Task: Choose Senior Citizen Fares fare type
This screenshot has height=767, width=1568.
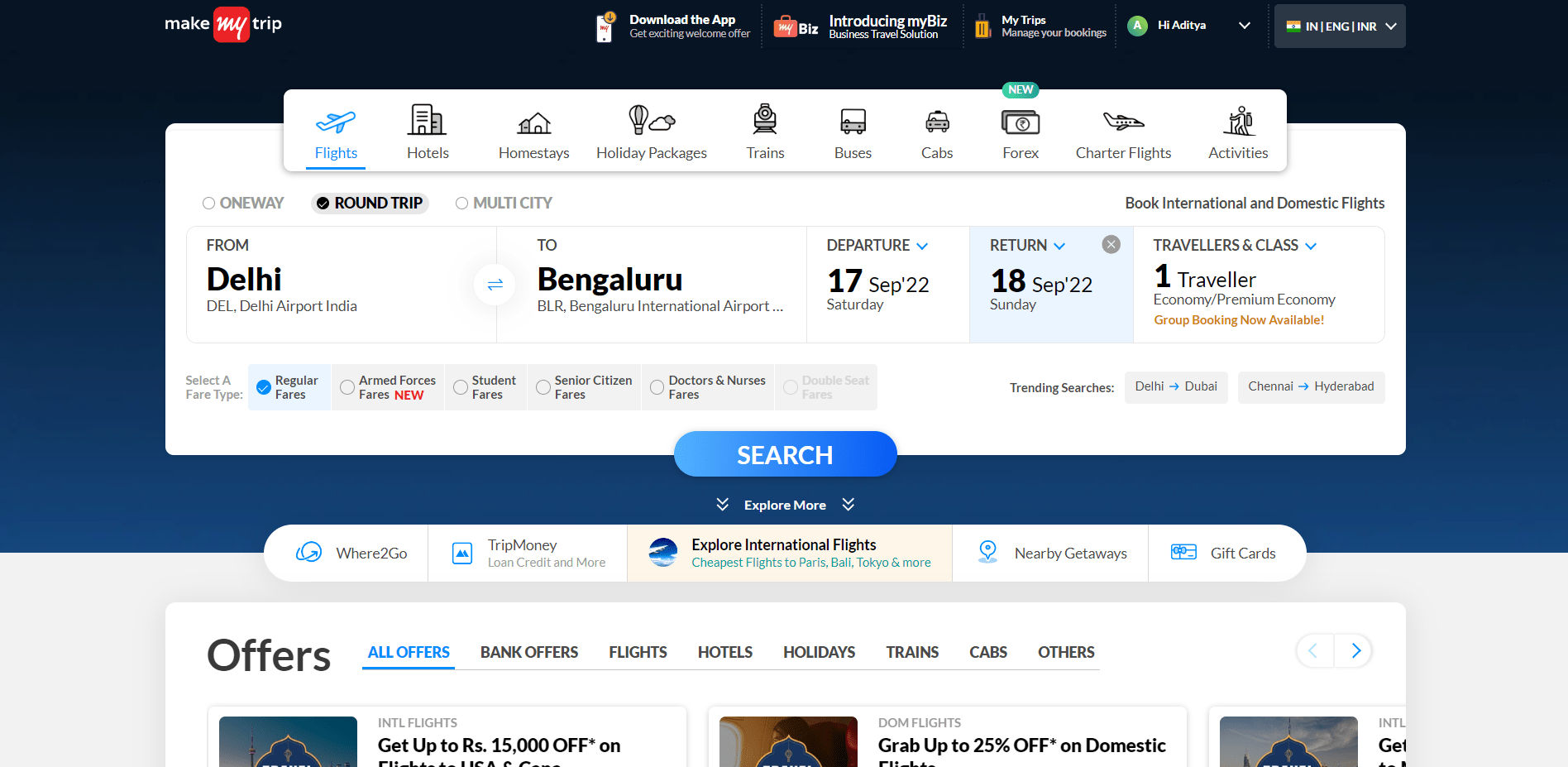Action: (x=584, y=387)
